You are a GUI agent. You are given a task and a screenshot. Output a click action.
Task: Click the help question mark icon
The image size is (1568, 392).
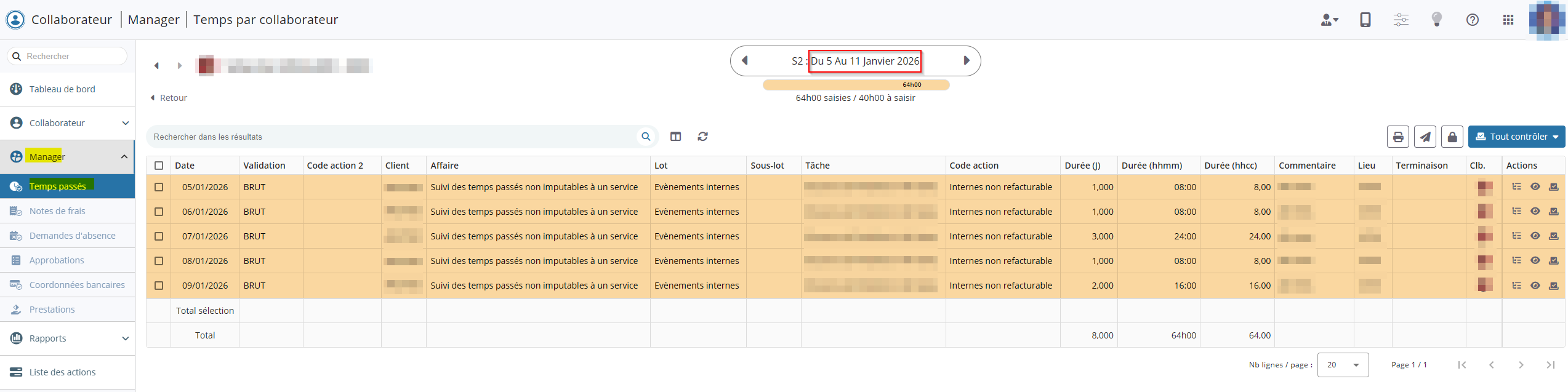(1472, 20)
